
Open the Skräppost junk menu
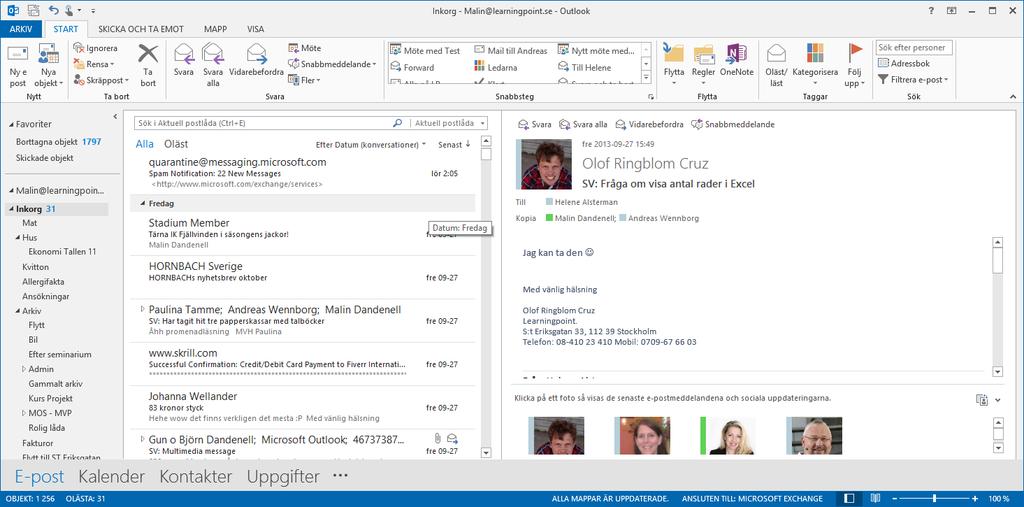click(x=101, y=80)
